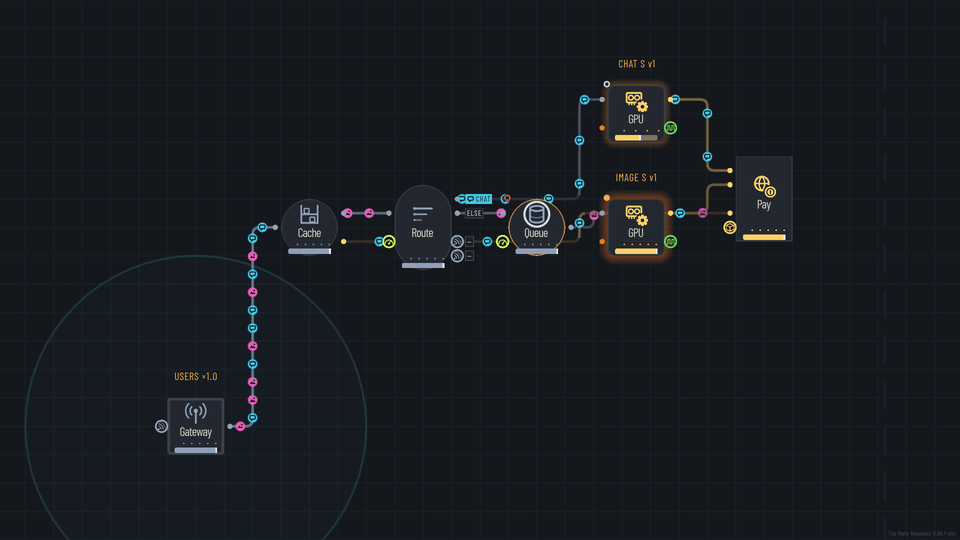
Task: Select the Route node
Action: 422,227
